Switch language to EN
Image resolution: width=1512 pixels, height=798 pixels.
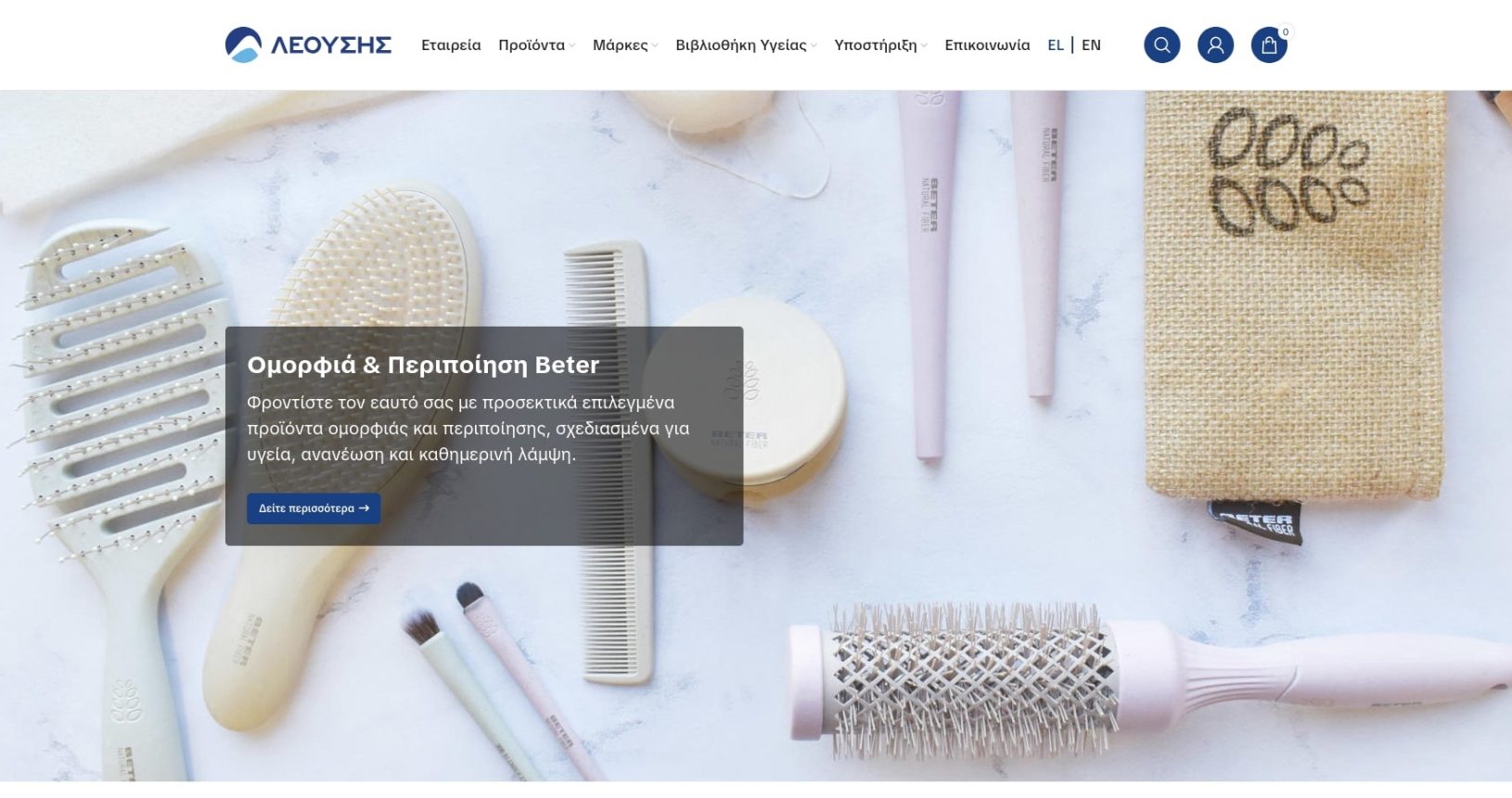[1091, 45]
